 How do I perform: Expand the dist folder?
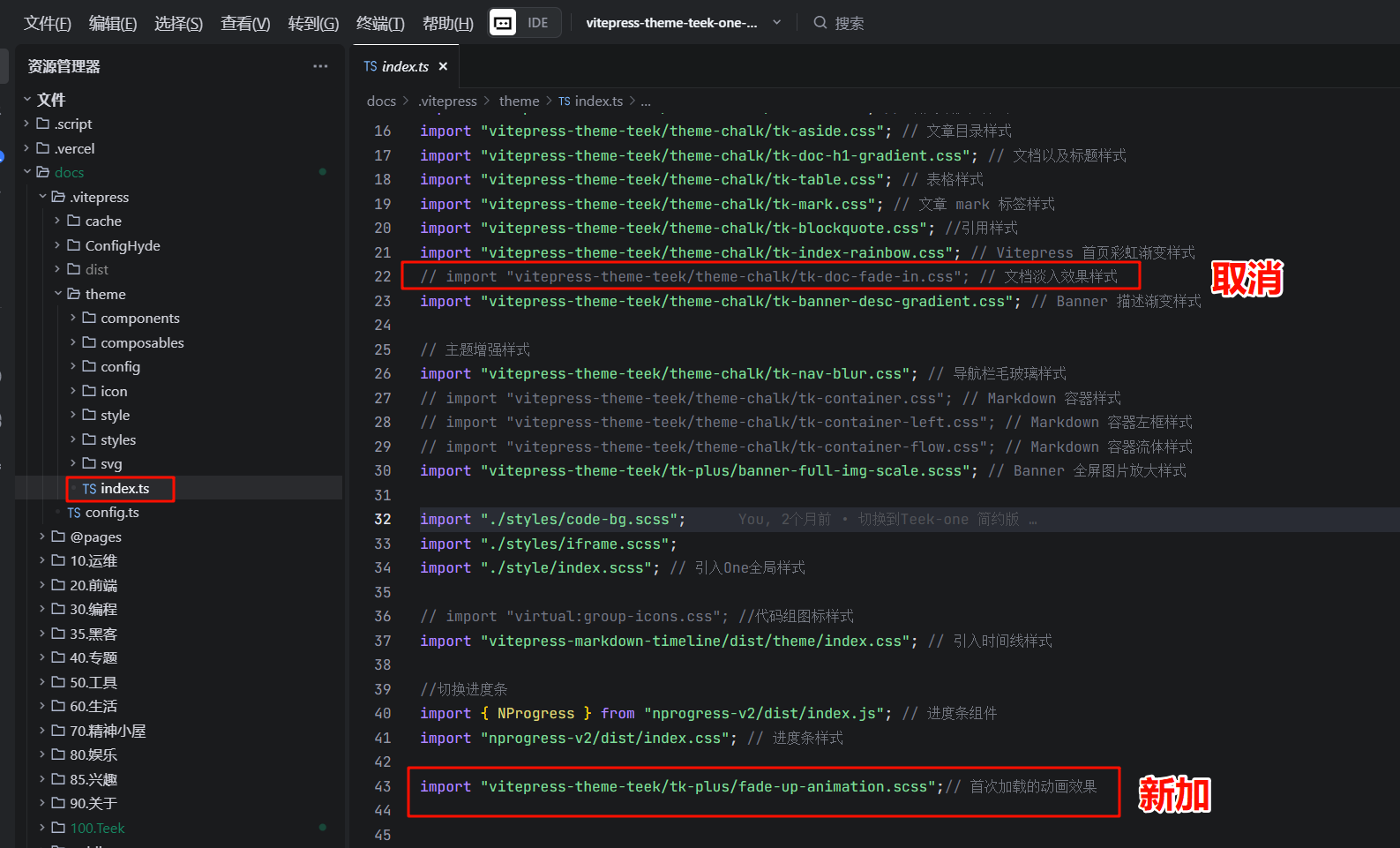(57, 269)
